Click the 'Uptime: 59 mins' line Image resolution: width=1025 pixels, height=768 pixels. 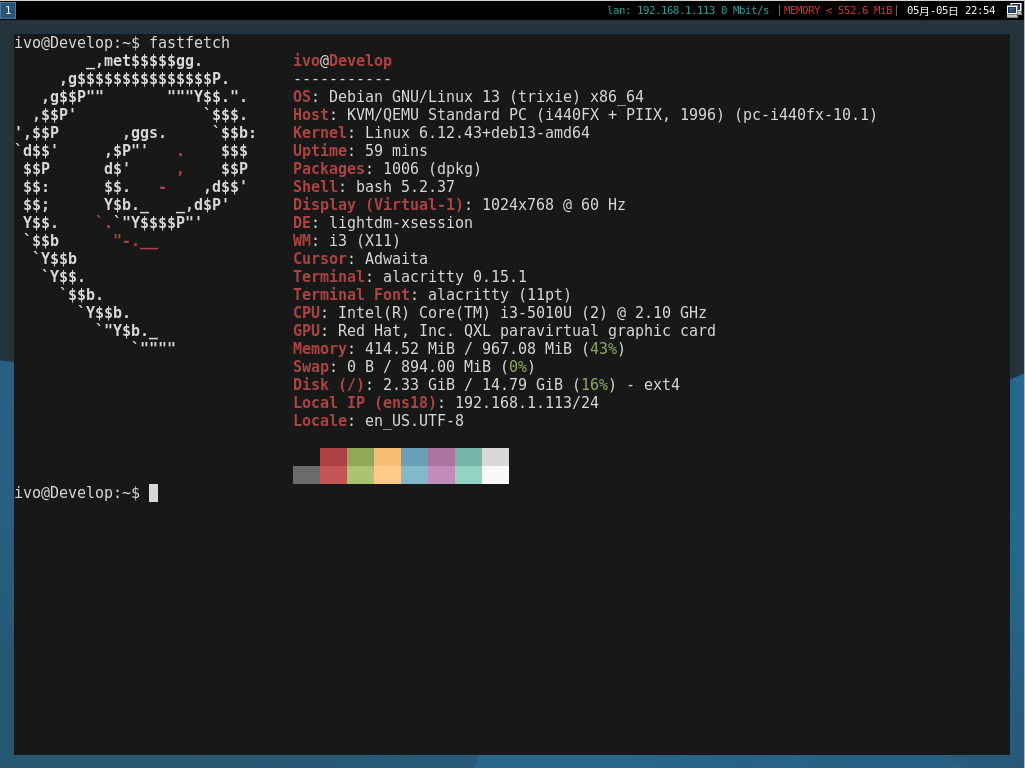[360, 151]
